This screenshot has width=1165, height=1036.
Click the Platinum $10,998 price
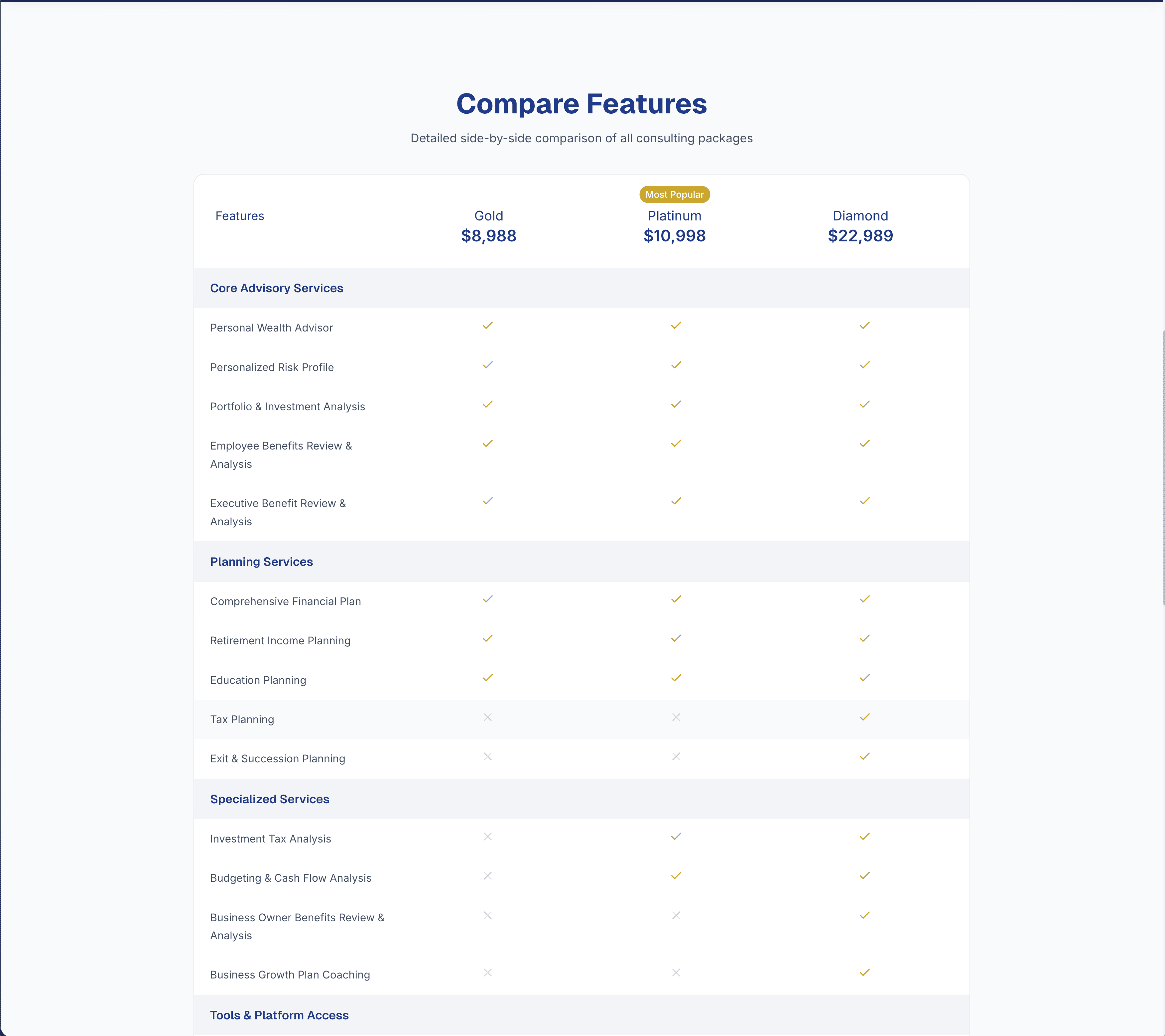coord(674,235)
